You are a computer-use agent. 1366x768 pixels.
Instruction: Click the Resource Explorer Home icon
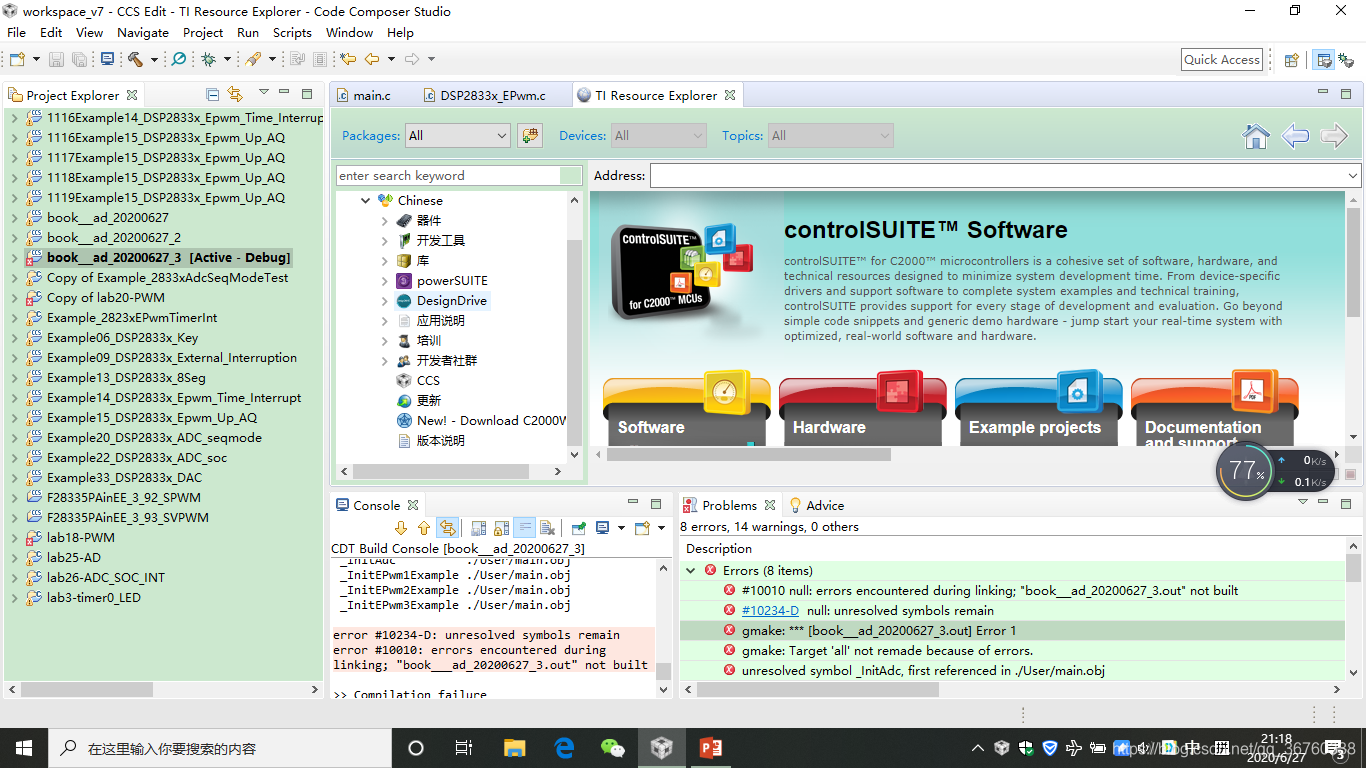pos(1256,136)
